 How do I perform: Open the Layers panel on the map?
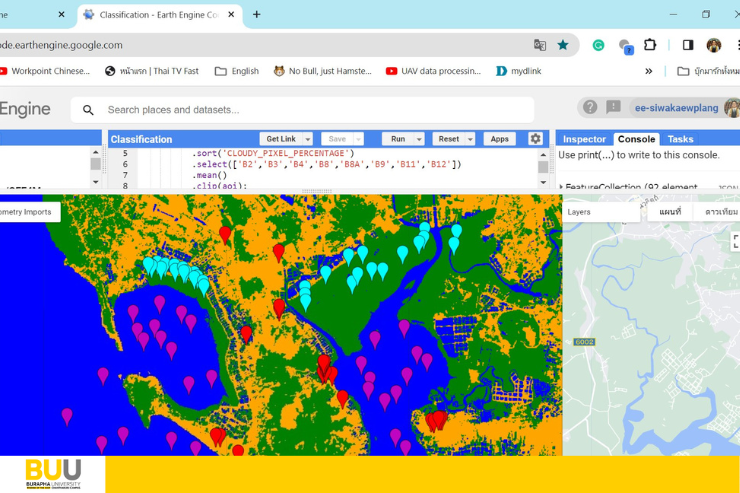coord(579,212)
